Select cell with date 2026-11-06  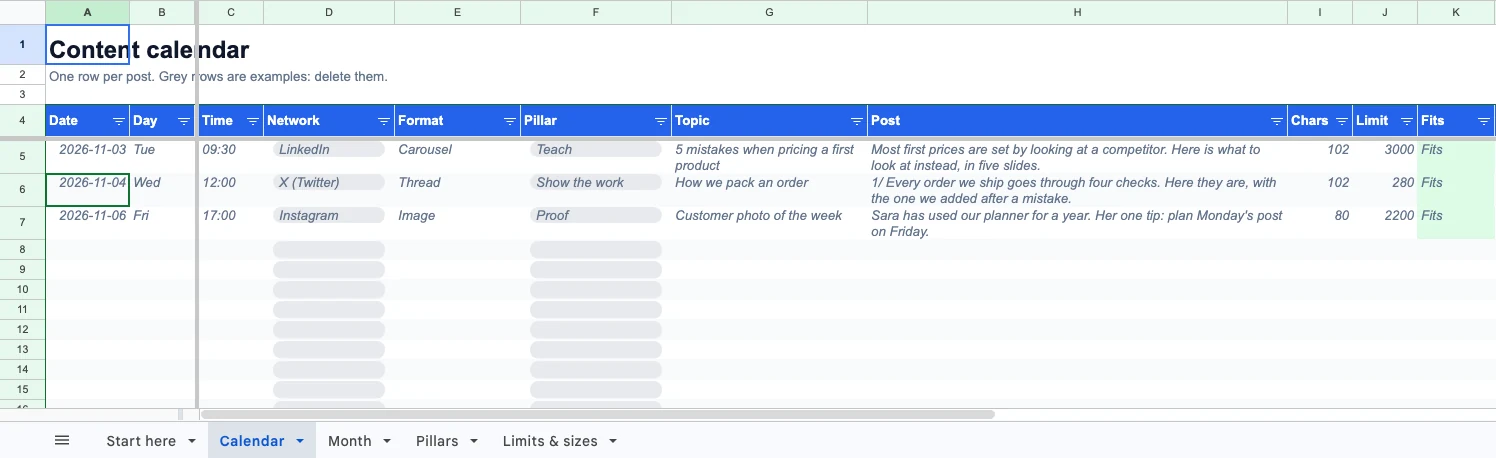pyautogui.click(x=88, y=222)
